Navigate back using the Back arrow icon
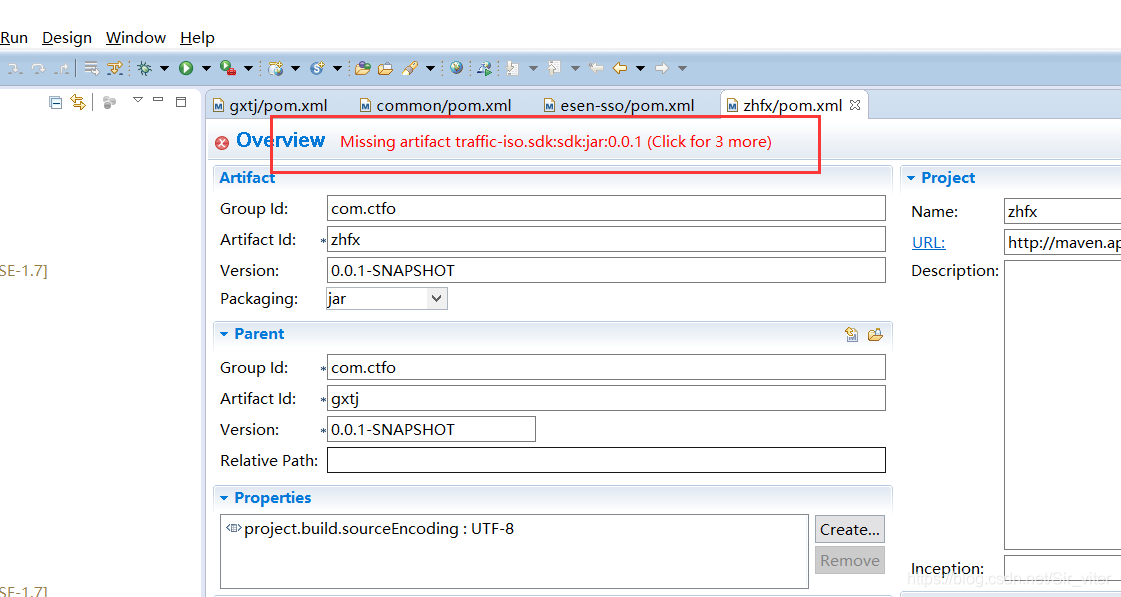The width and height of the screenshot is (1121, 597). (x=620, y=68)
